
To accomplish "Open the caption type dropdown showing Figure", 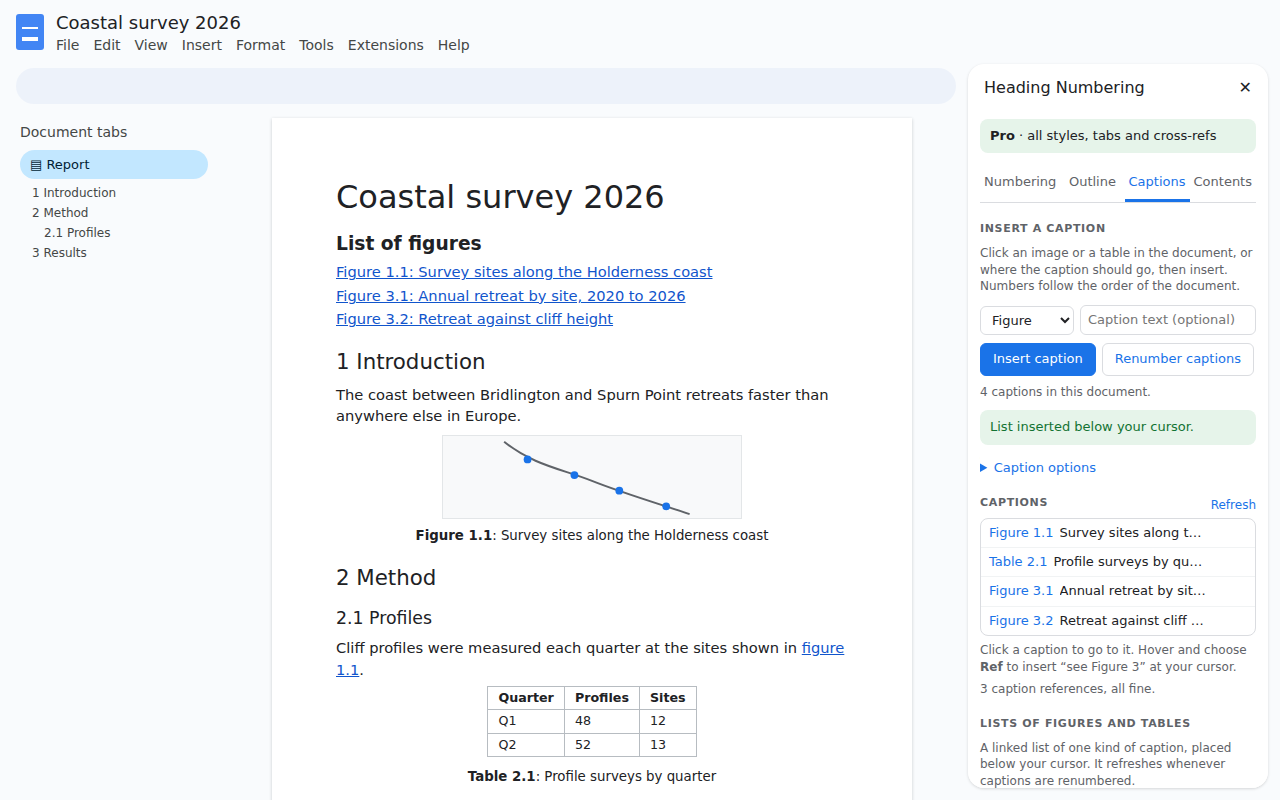I will coord(1027,320).
